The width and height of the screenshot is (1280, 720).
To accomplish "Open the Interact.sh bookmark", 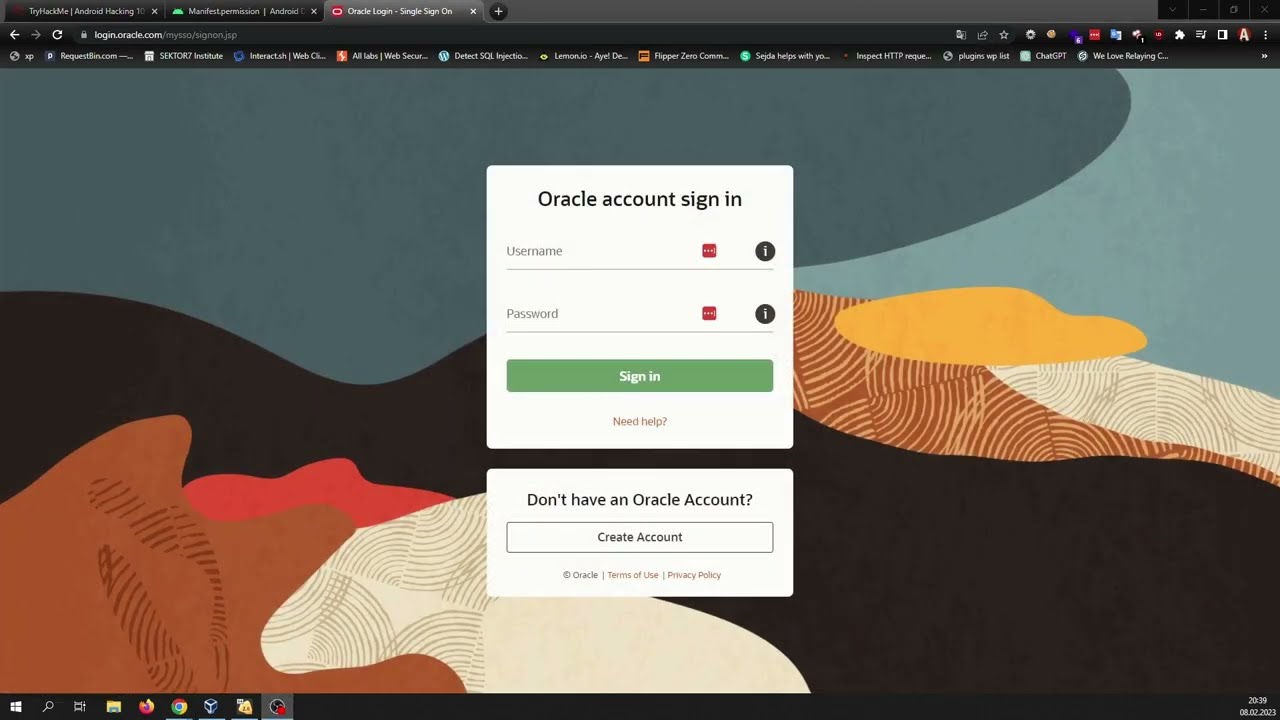I will 279,56.
